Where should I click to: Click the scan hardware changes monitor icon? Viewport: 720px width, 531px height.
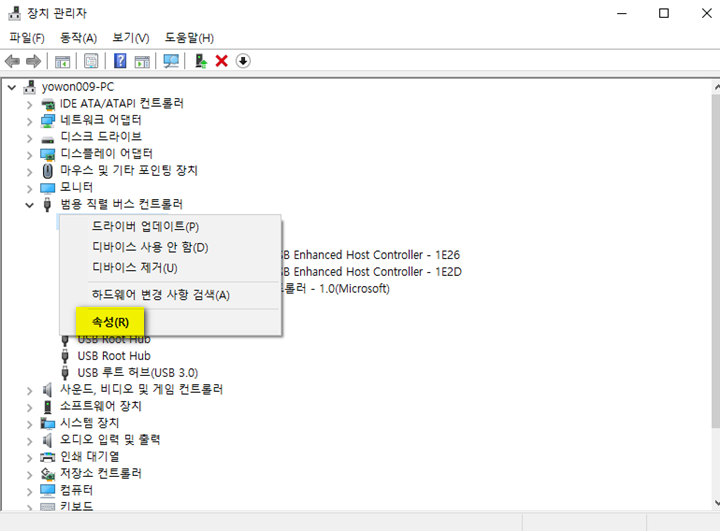coord(171,61)
